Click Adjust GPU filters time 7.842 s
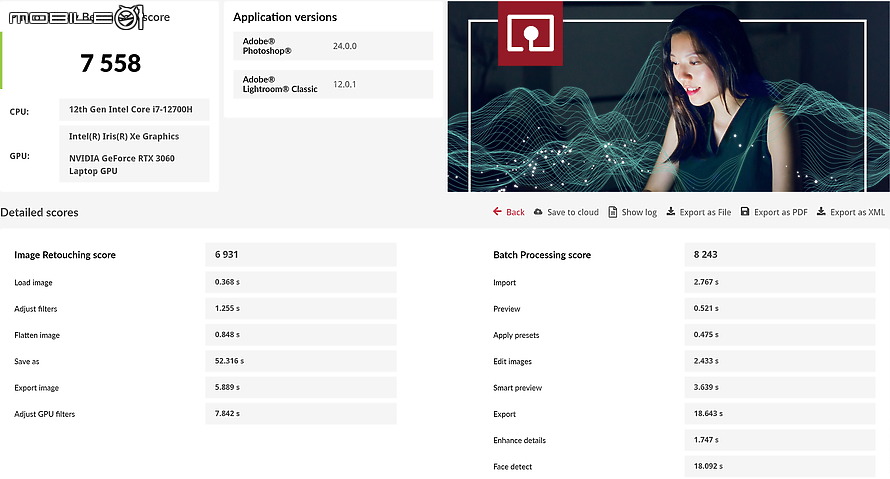The image size is (890, 479). pos(301,414)
